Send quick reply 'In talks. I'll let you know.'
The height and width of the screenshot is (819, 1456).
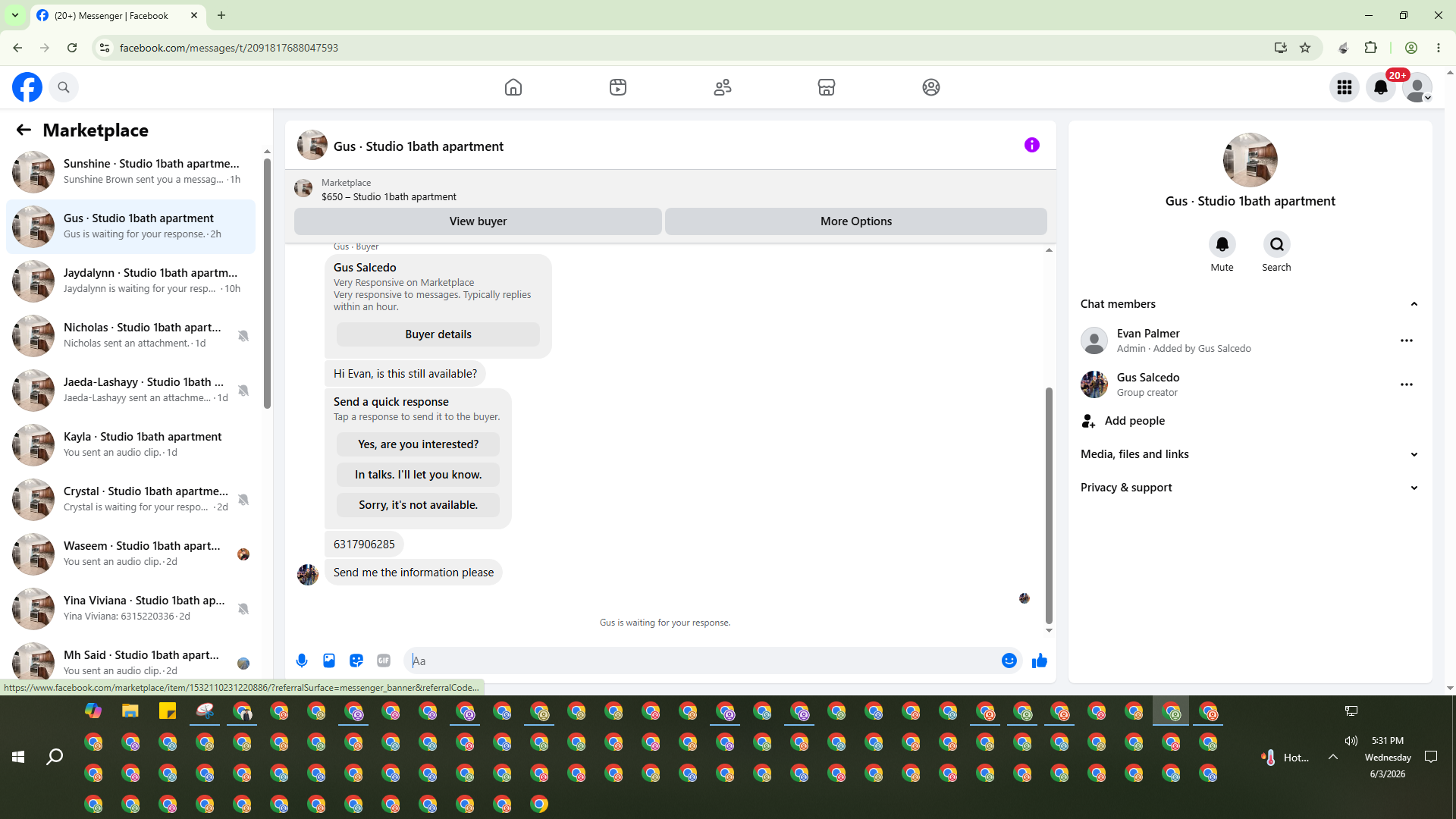419,475
